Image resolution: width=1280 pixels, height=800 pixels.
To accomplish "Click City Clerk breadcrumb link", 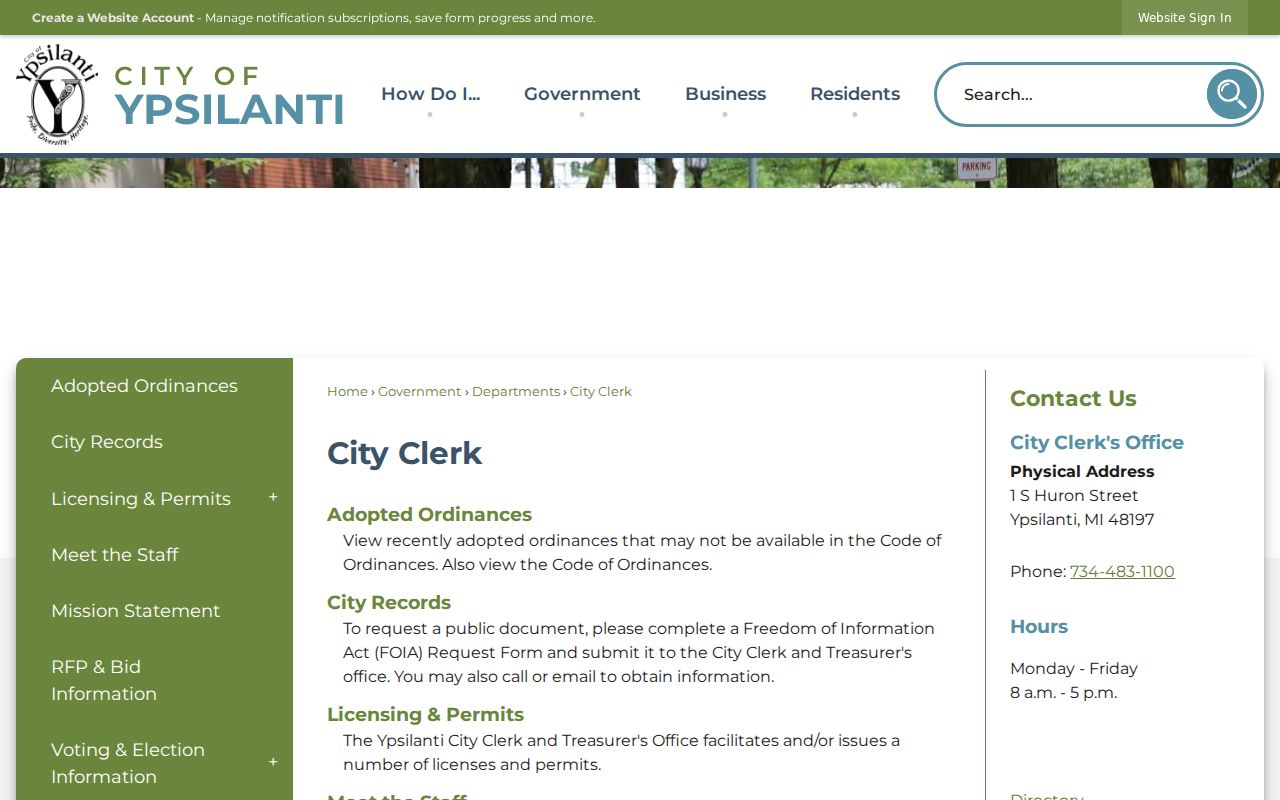I will pyautogui.click(x=601, y=391).
